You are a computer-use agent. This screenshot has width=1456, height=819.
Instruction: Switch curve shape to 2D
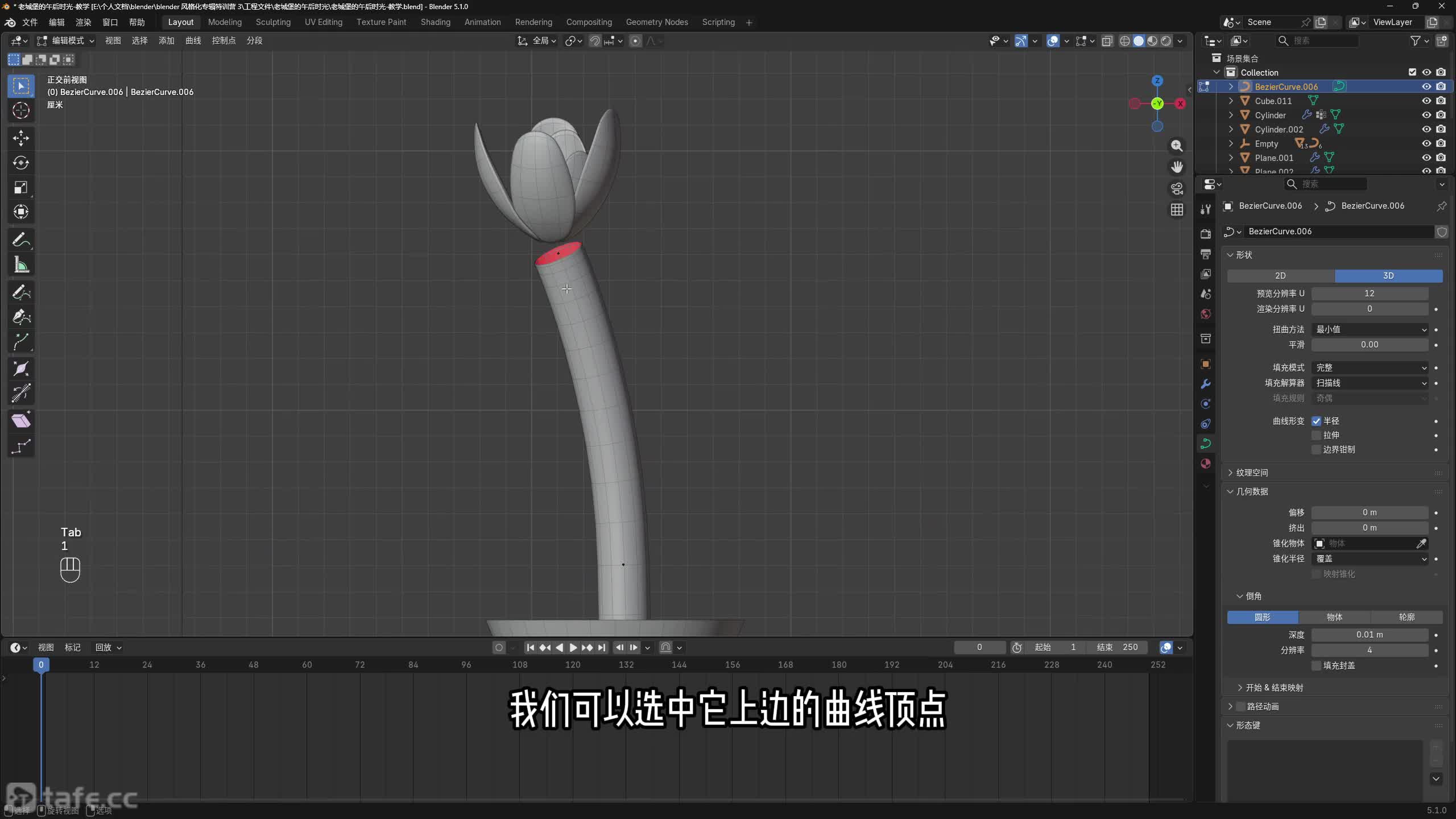click(x=1280, y=275)
